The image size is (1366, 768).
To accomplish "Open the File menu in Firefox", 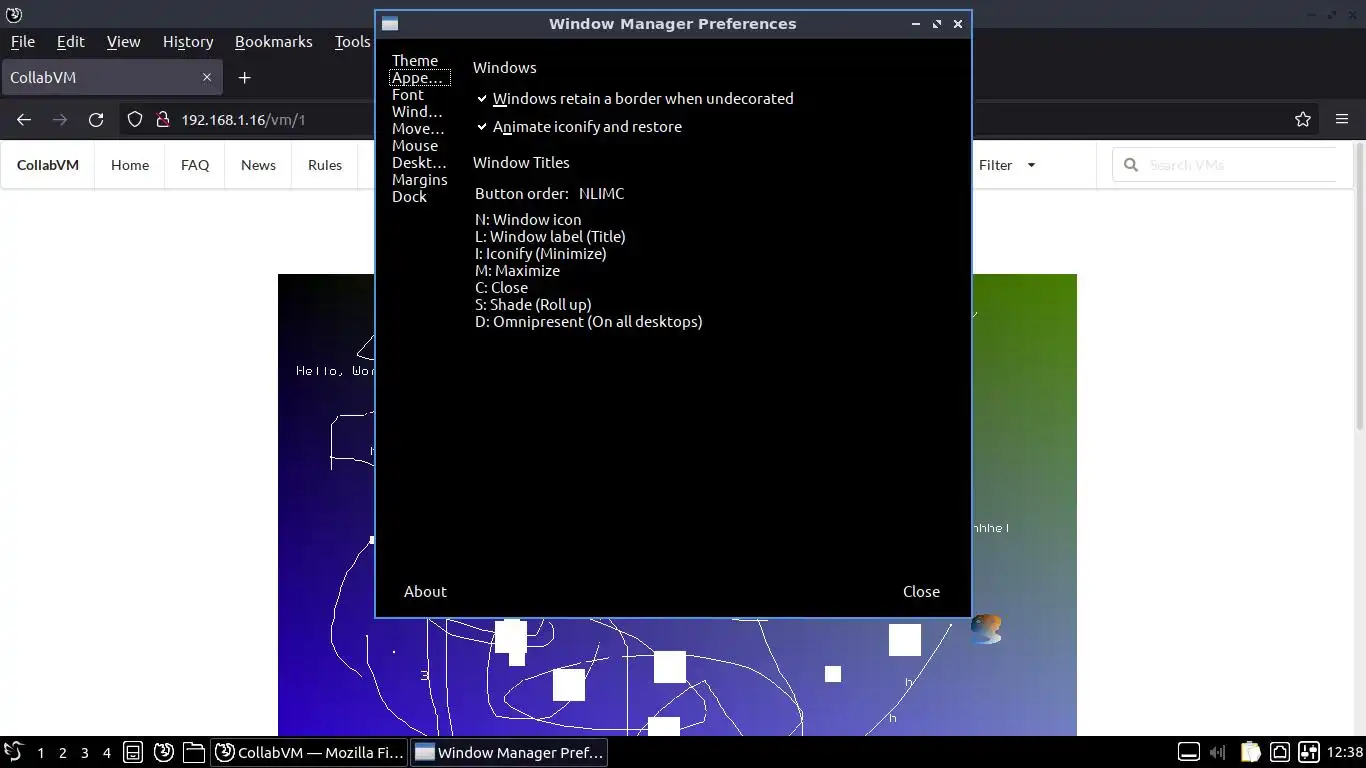I will pyautogui.click(x=22, y=41).
